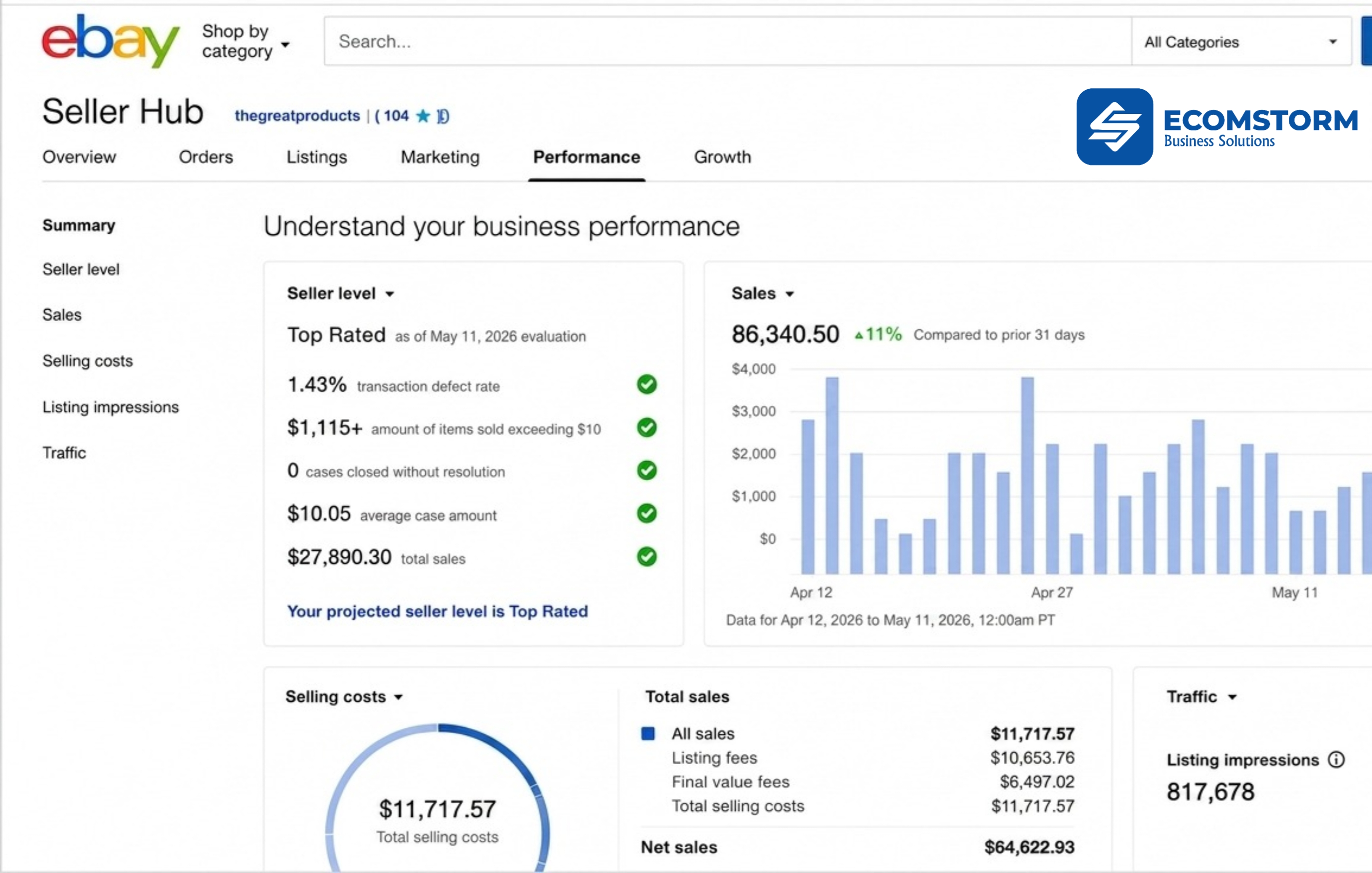Click the Apr 12 axis label
This screenshot has width=1372, height=873.
point(811,593)
